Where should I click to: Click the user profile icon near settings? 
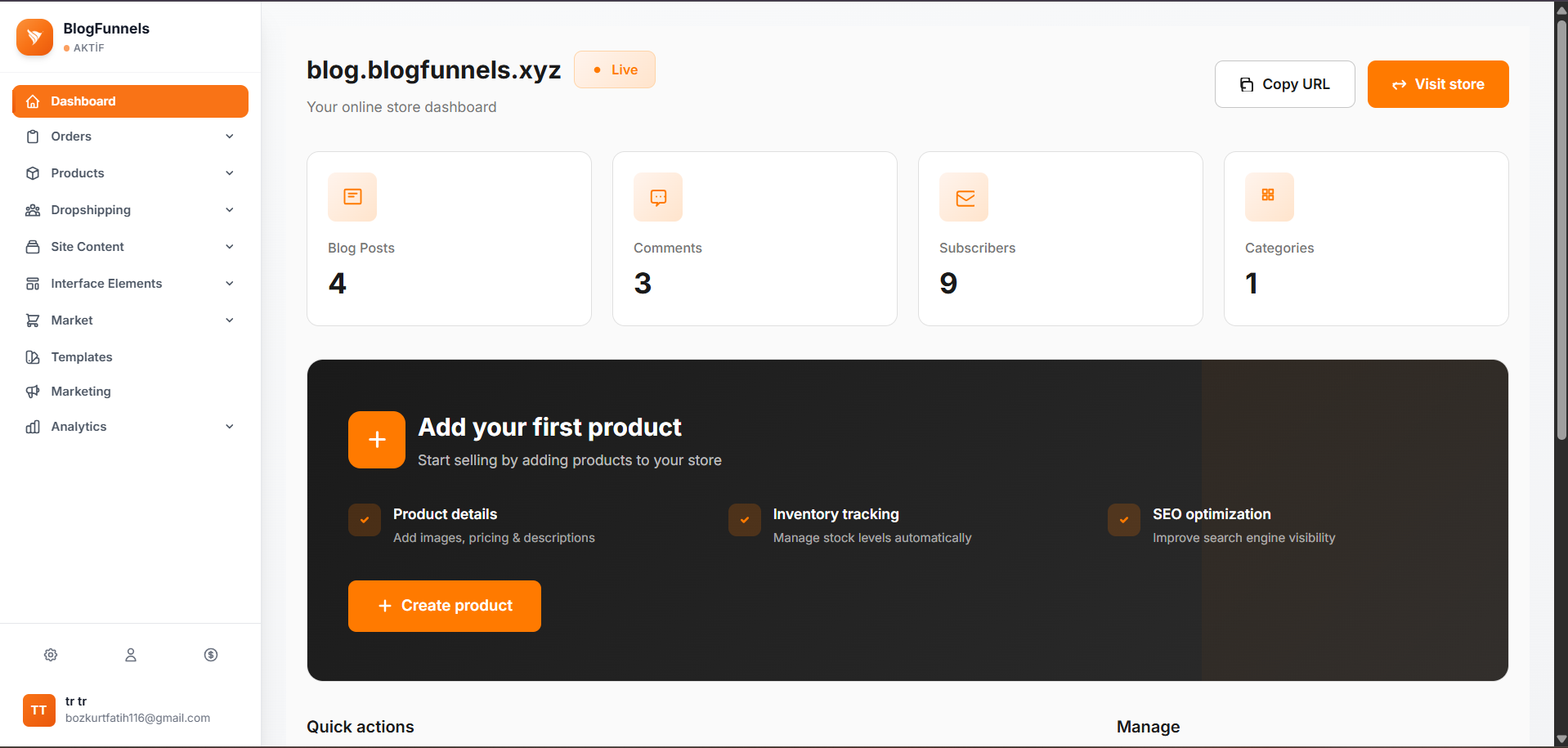(131, 655)
